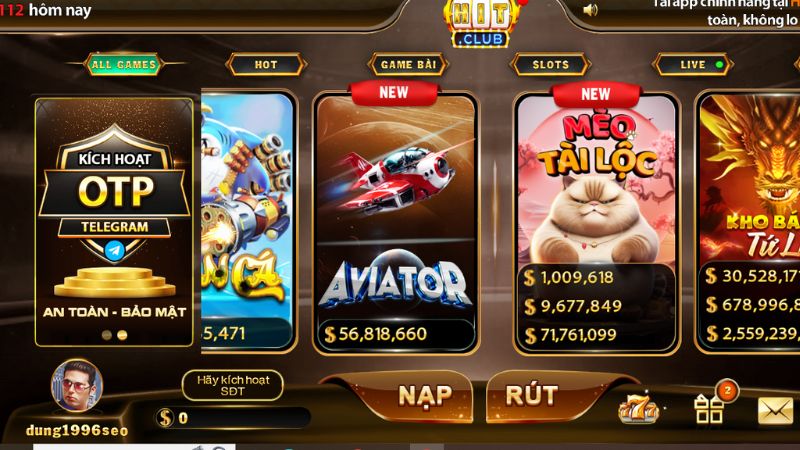Open the gift box rewards icon
Viewport: 800px width, 450px height.
click(709, 409)
